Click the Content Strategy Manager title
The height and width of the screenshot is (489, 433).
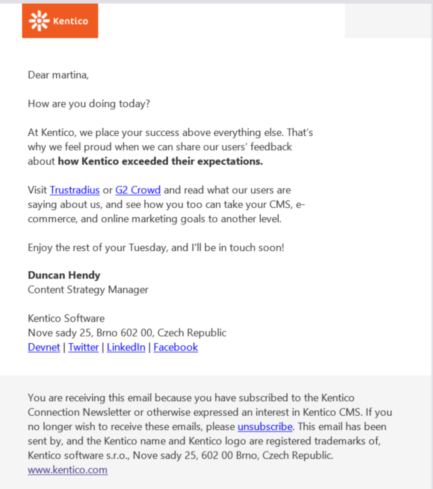(x=88, y=290)
